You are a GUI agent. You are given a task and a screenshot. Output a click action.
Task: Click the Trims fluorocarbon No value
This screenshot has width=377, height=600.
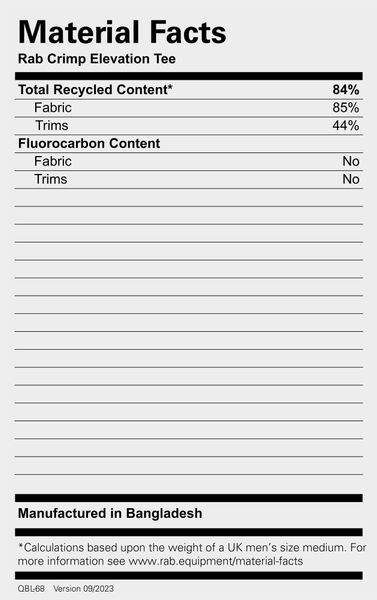tap(351, 179)
